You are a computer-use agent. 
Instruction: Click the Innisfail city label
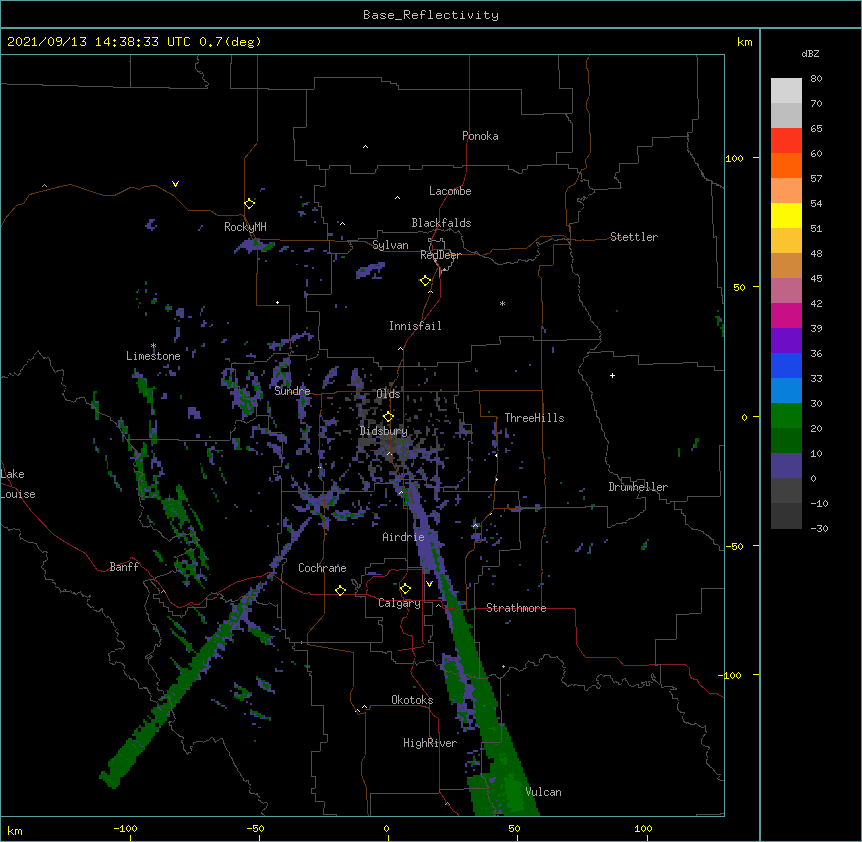415,326
